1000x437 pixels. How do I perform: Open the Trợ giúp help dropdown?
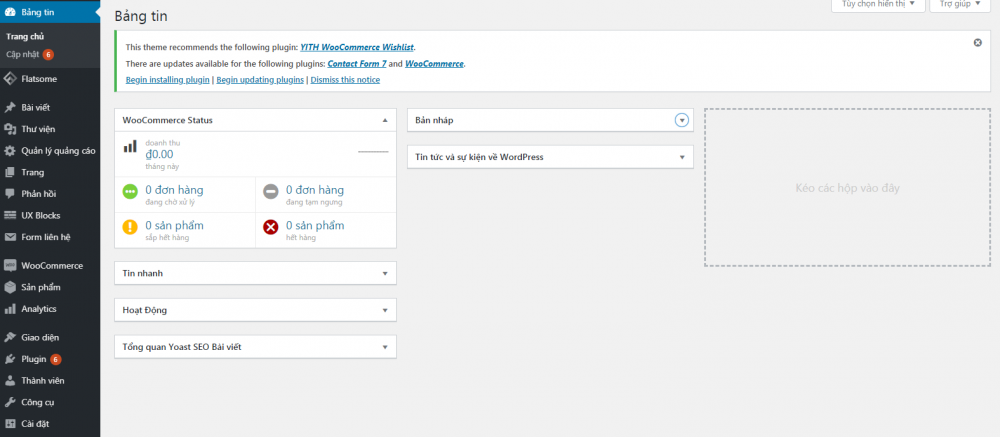point(962,5)
